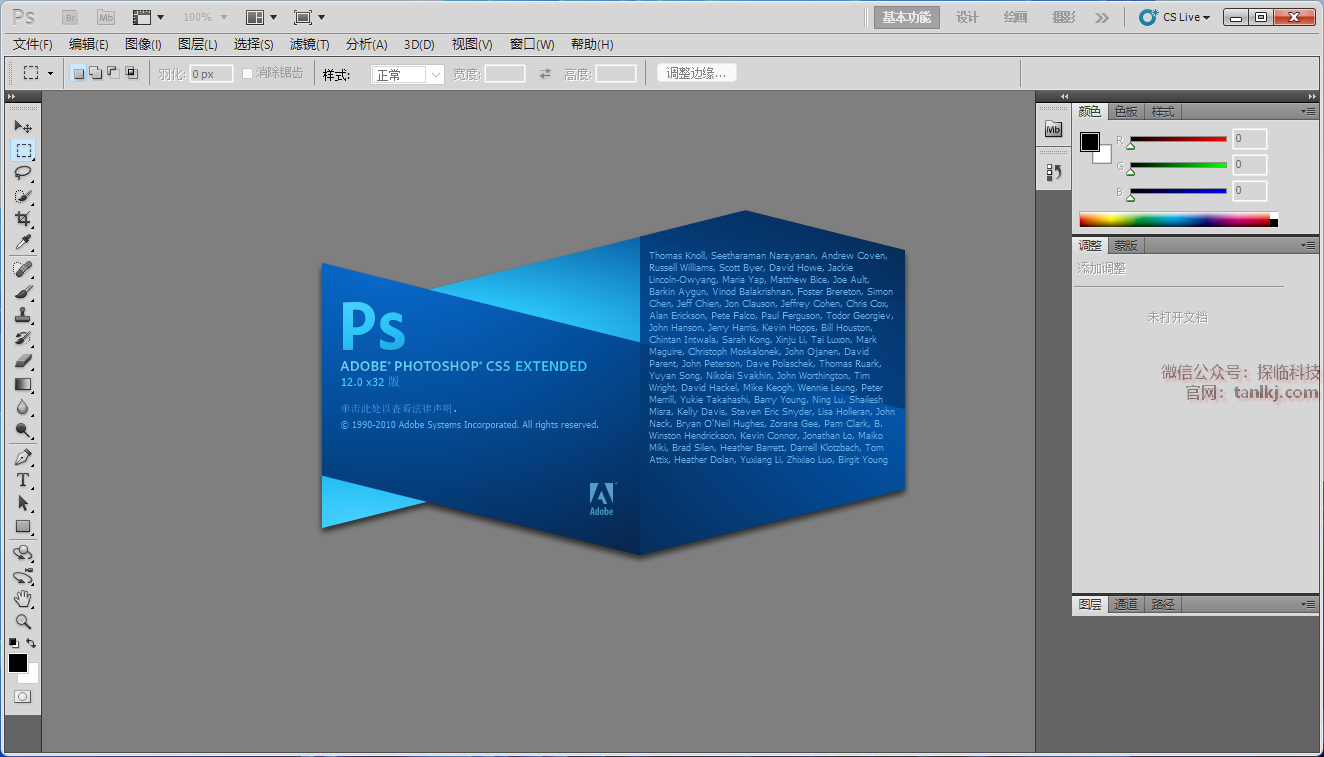Open the Color panel options menu
The height and width of the screenshot is (757, 1324).
click(1308, 111)
